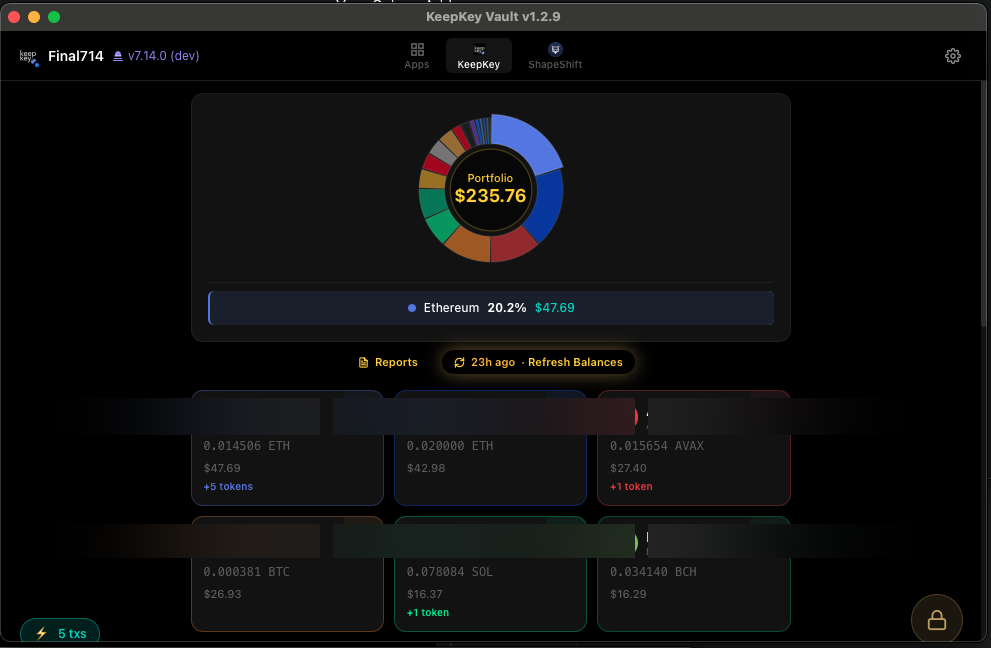Image resolution: width=991 pixels, height=648 pixels.
Task: Open the Reports page
Action: (x=388, y=362)
